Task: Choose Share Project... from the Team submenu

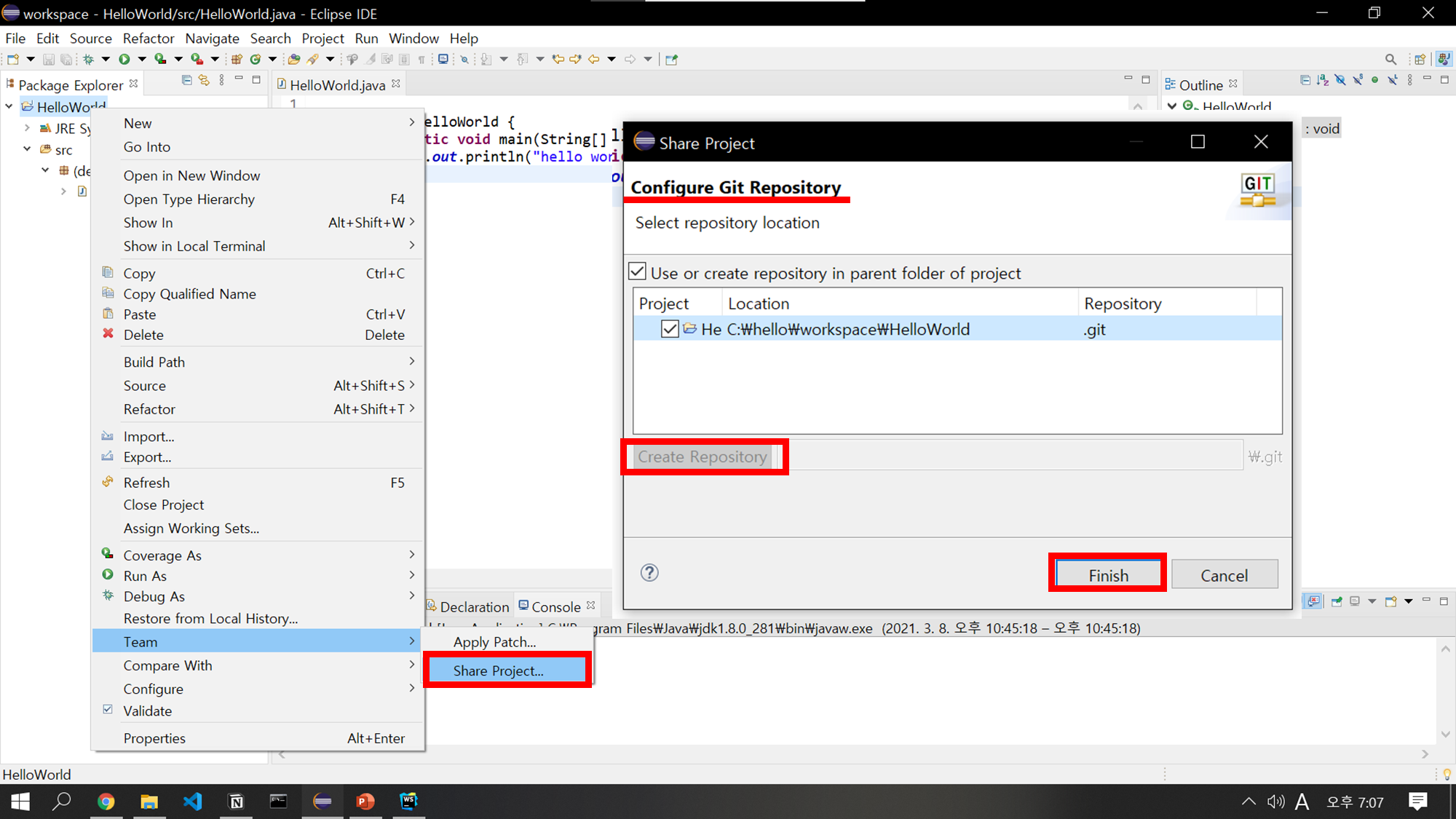Action: tap(507, 670)
